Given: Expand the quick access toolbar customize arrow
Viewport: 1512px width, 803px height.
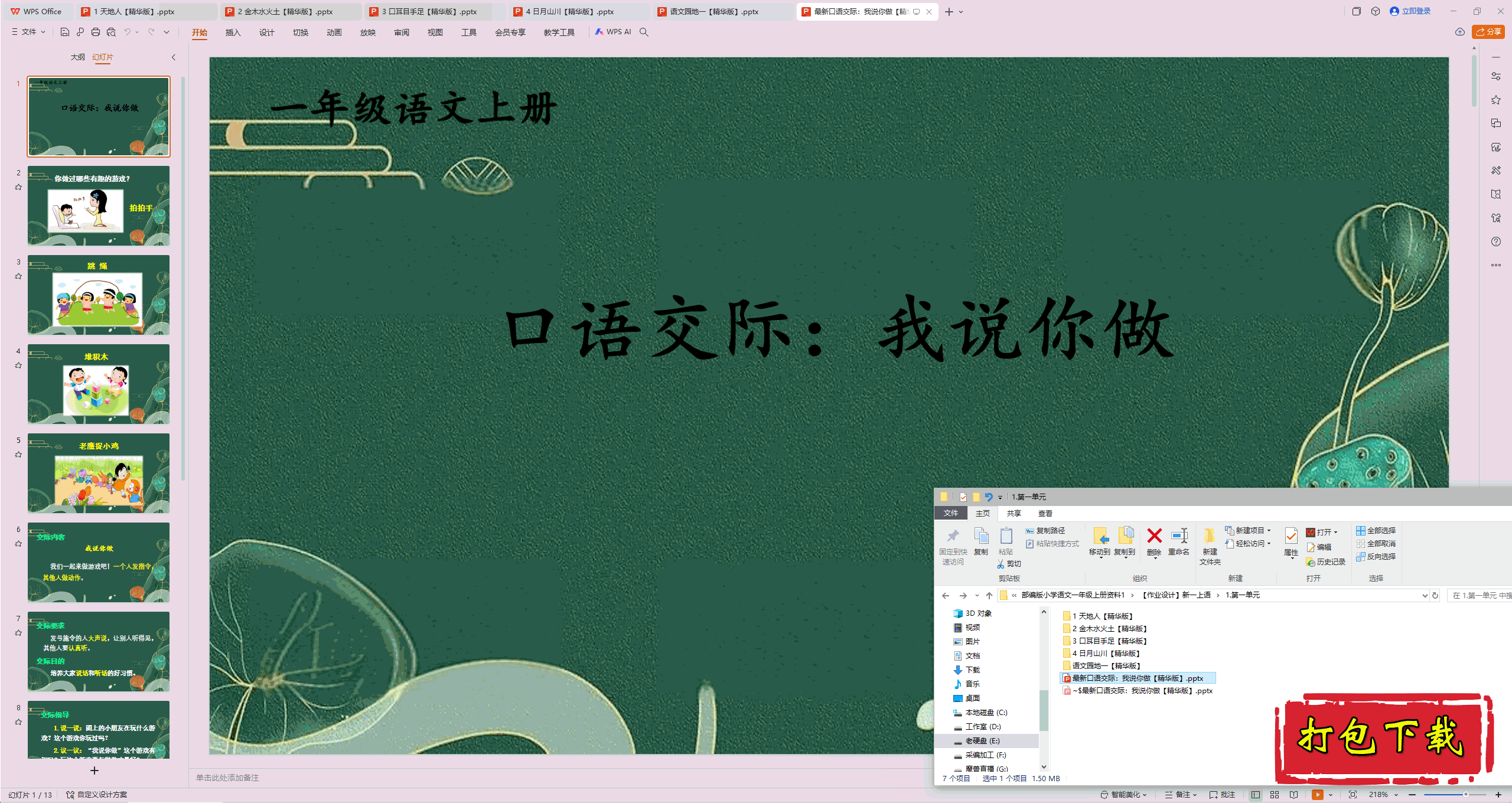Looking at the screenshot, I should tap(167, 32).
